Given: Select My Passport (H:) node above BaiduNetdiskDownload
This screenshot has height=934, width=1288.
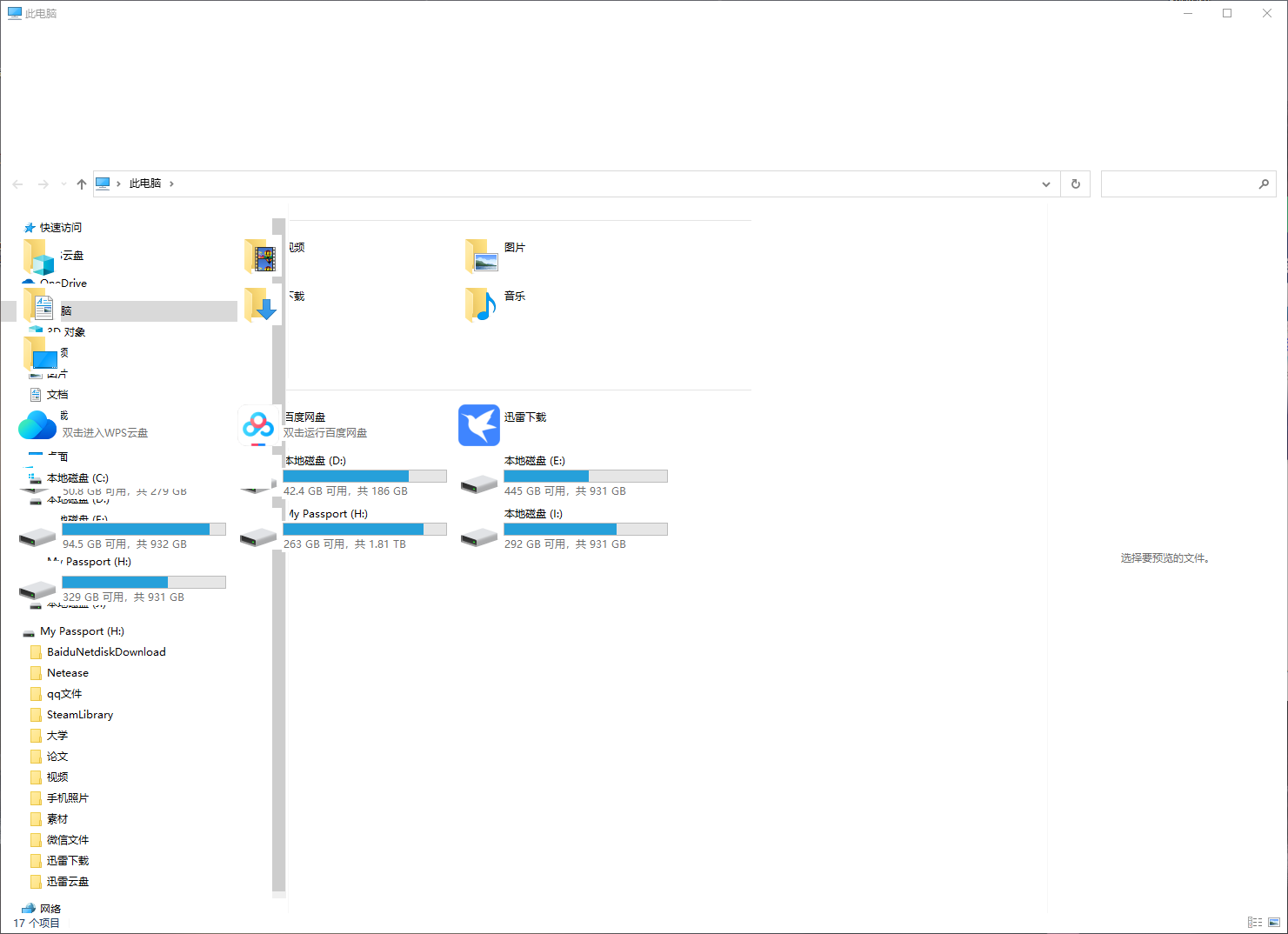Looking at the screenshot, I should click(x=82, y=631).
